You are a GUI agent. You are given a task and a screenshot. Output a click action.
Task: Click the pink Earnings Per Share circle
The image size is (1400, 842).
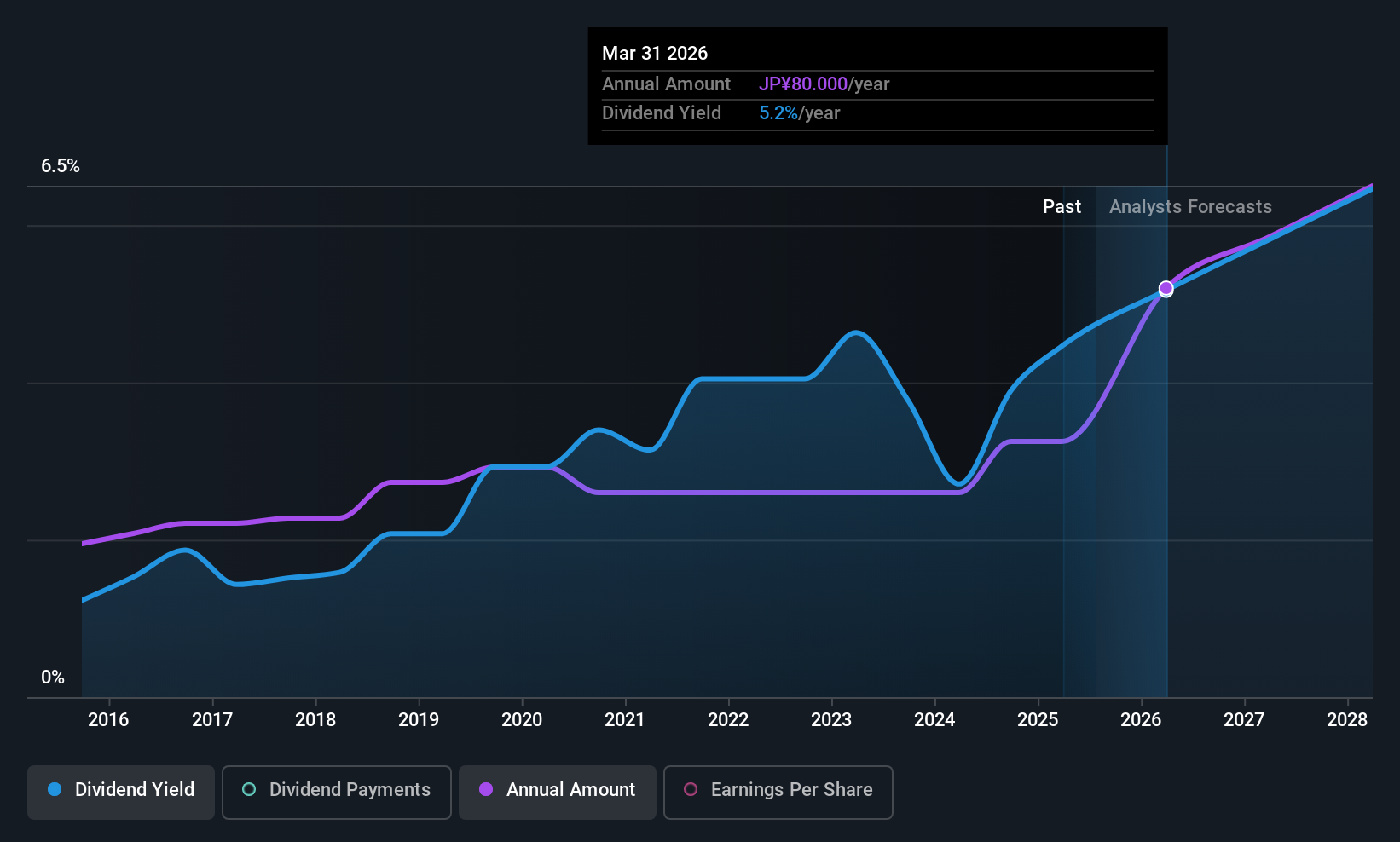(691, 789)
